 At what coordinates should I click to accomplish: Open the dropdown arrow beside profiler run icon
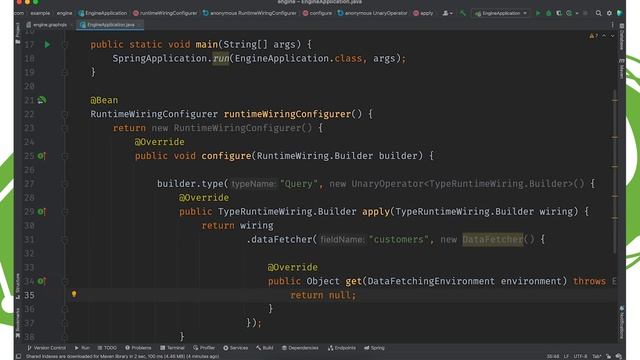click(x=577, y=13)
